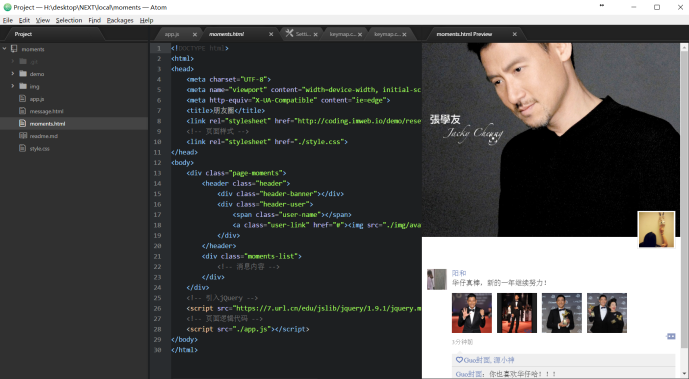Close the app.js tab
The image size is (689, 379).
coord(195,34)
